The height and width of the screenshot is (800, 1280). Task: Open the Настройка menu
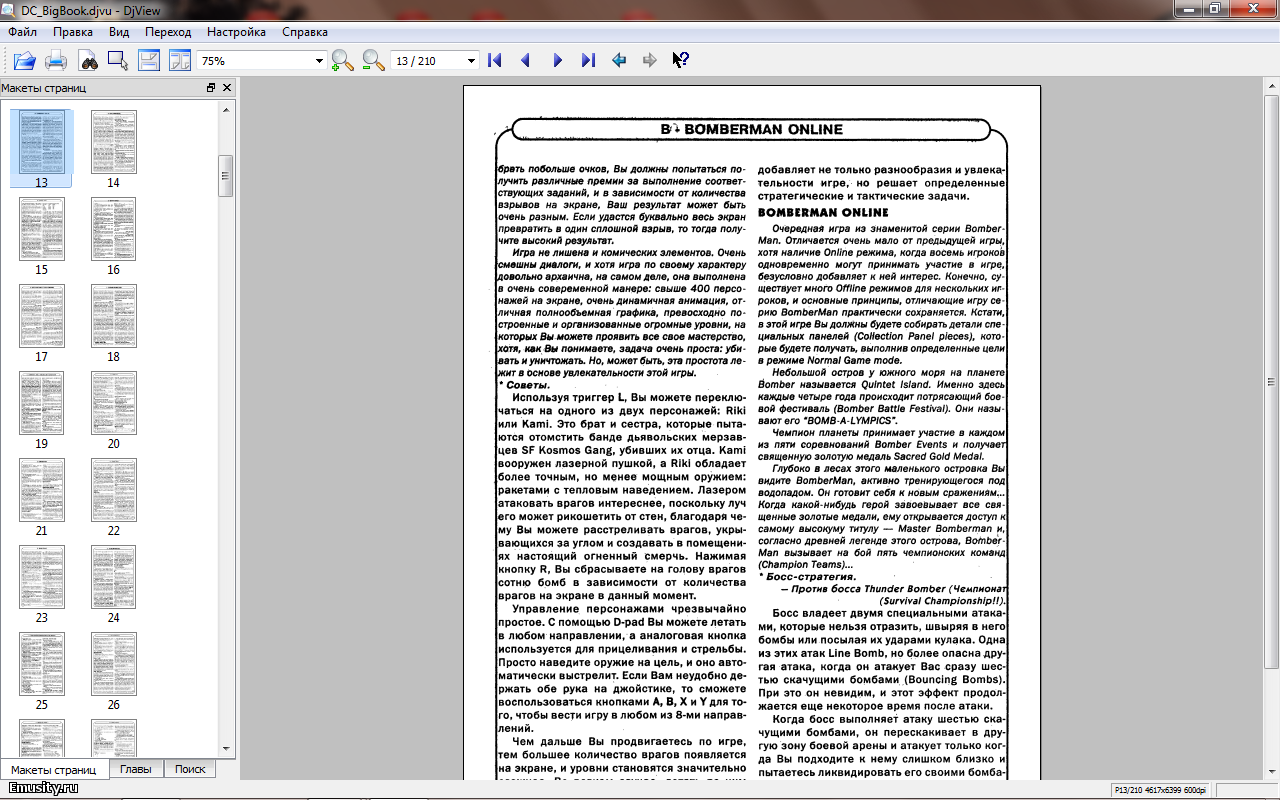tap(236, 32)
